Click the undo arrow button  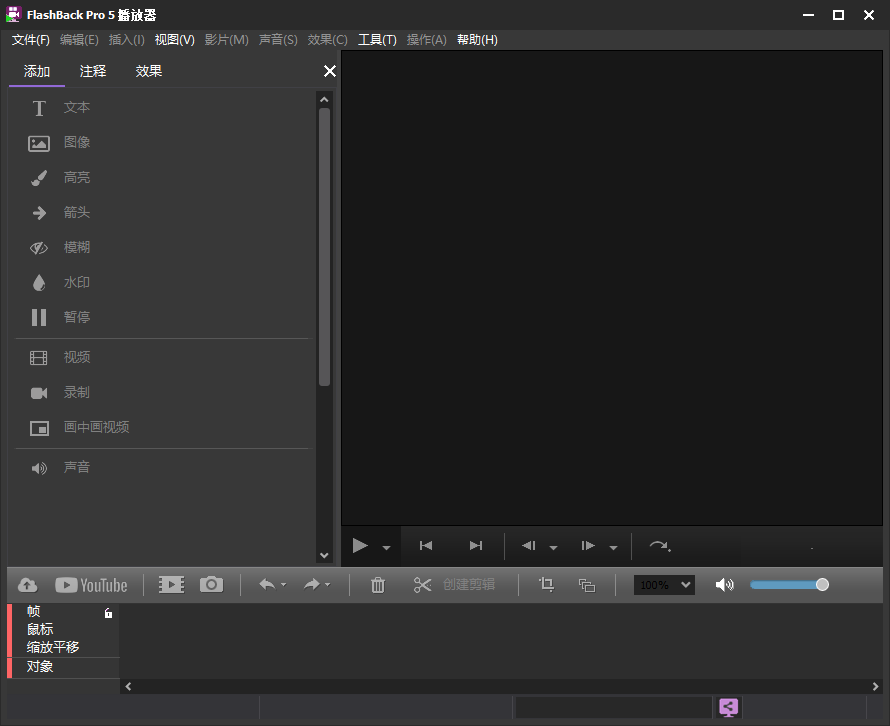tap(266, 584)
